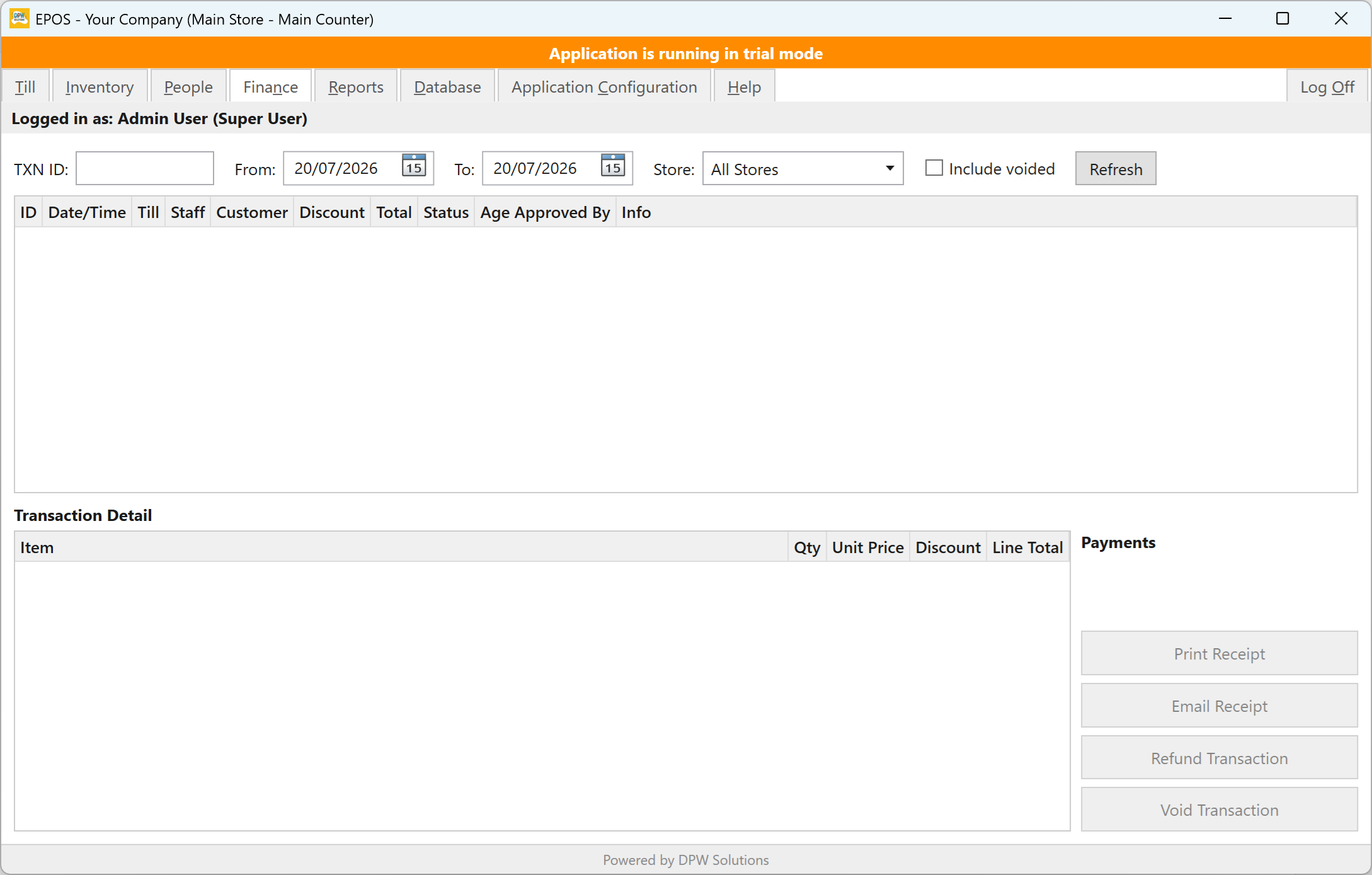Viewport: 1372px width, 875px height.
Task: Click the Item column header in detail
Action: (401, 547)
